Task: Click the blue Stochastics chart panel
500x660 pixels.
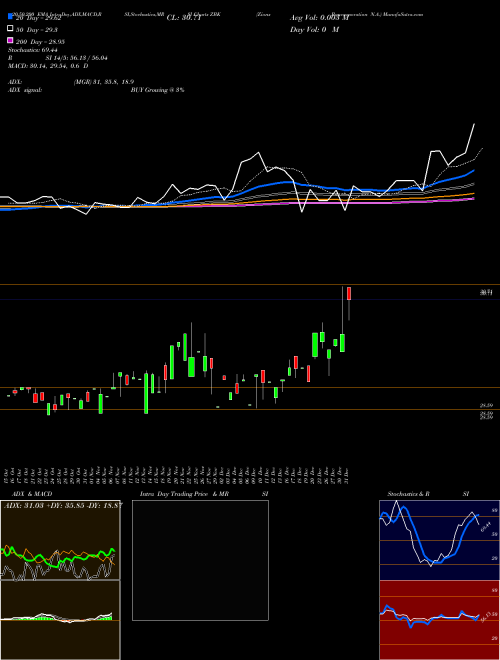Action: click(x=439, y=540)
